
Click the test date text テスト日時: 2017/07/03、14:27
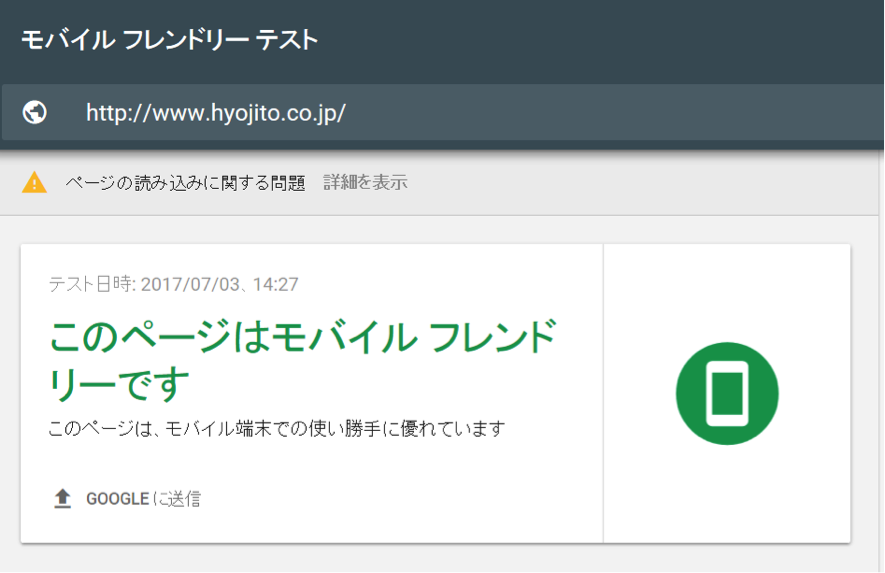(173, 284)
